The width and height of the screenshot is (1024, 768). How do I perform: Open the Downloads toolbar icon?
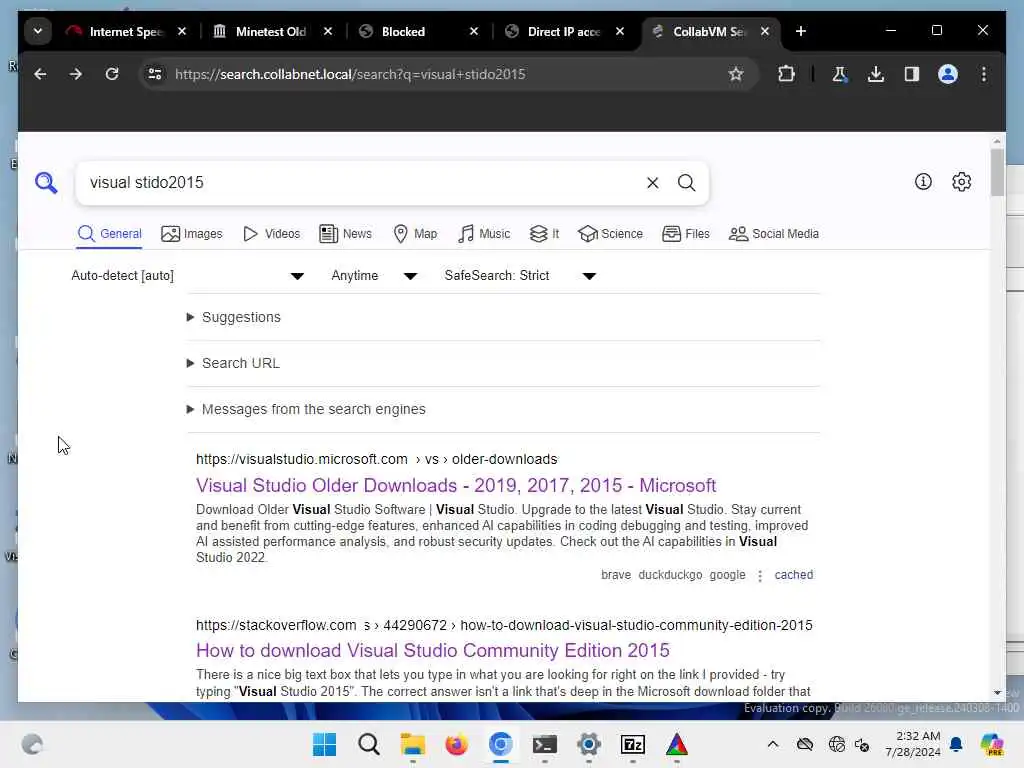[x=876, y=74]
